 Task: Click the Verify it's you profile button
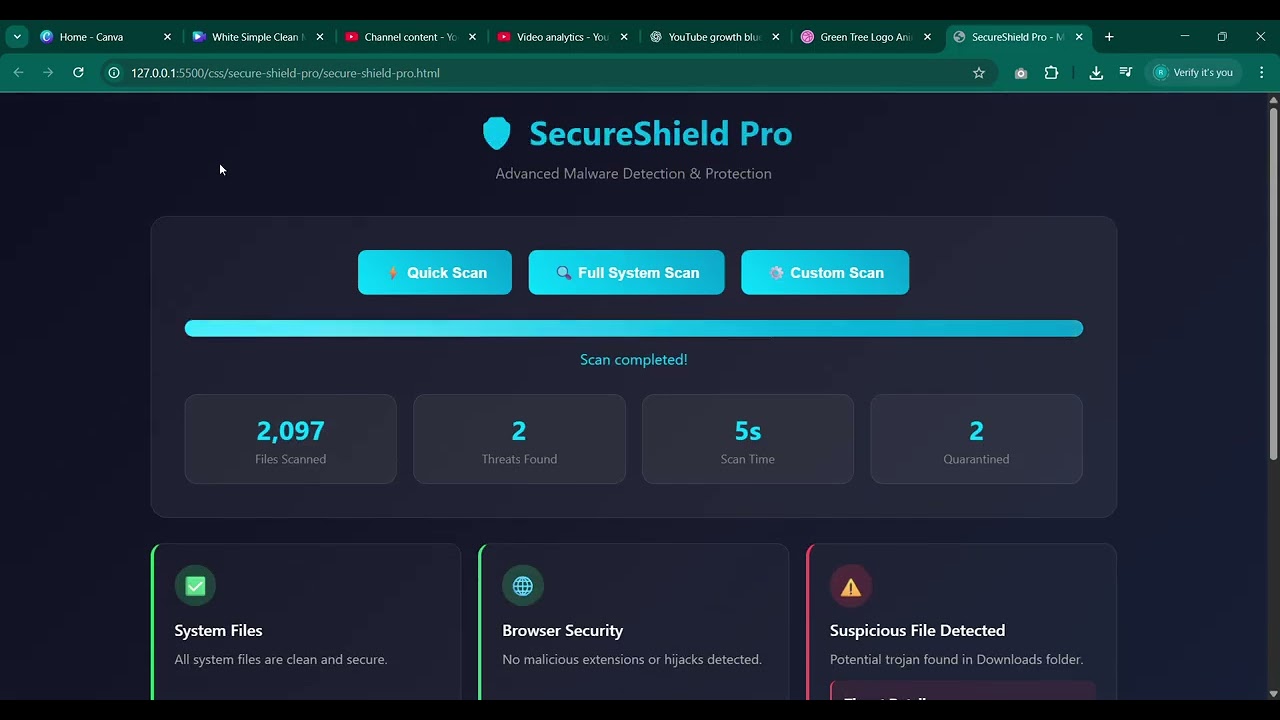pyautogui.click(x=1193, y=73)
